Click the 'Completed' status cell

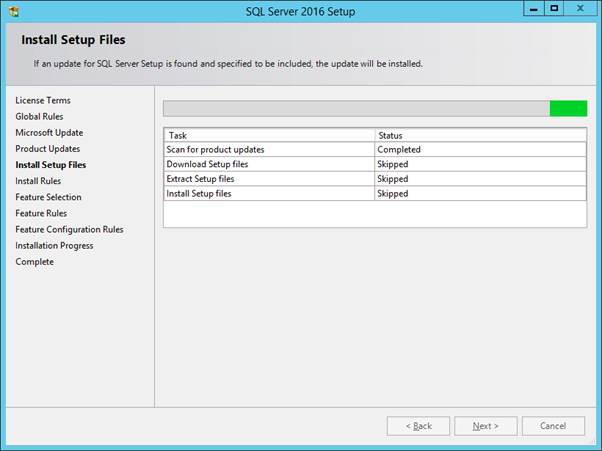pos(481,150)
